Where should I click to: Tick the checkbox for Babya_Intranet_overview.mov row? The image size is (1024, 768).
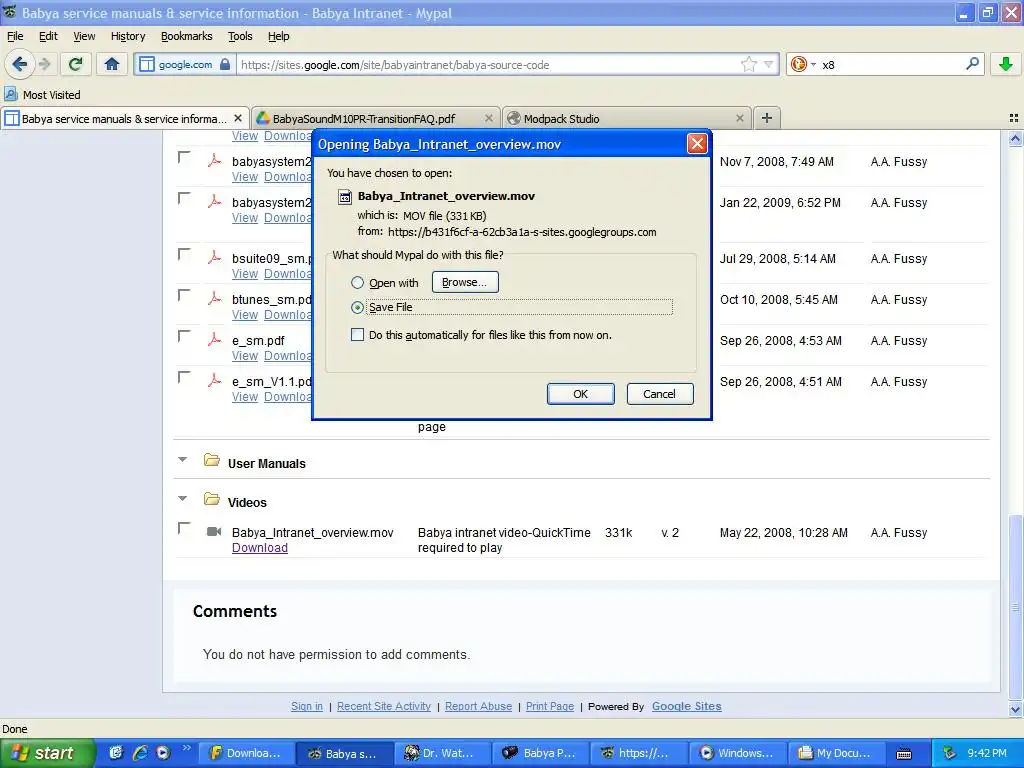[184, 528]
